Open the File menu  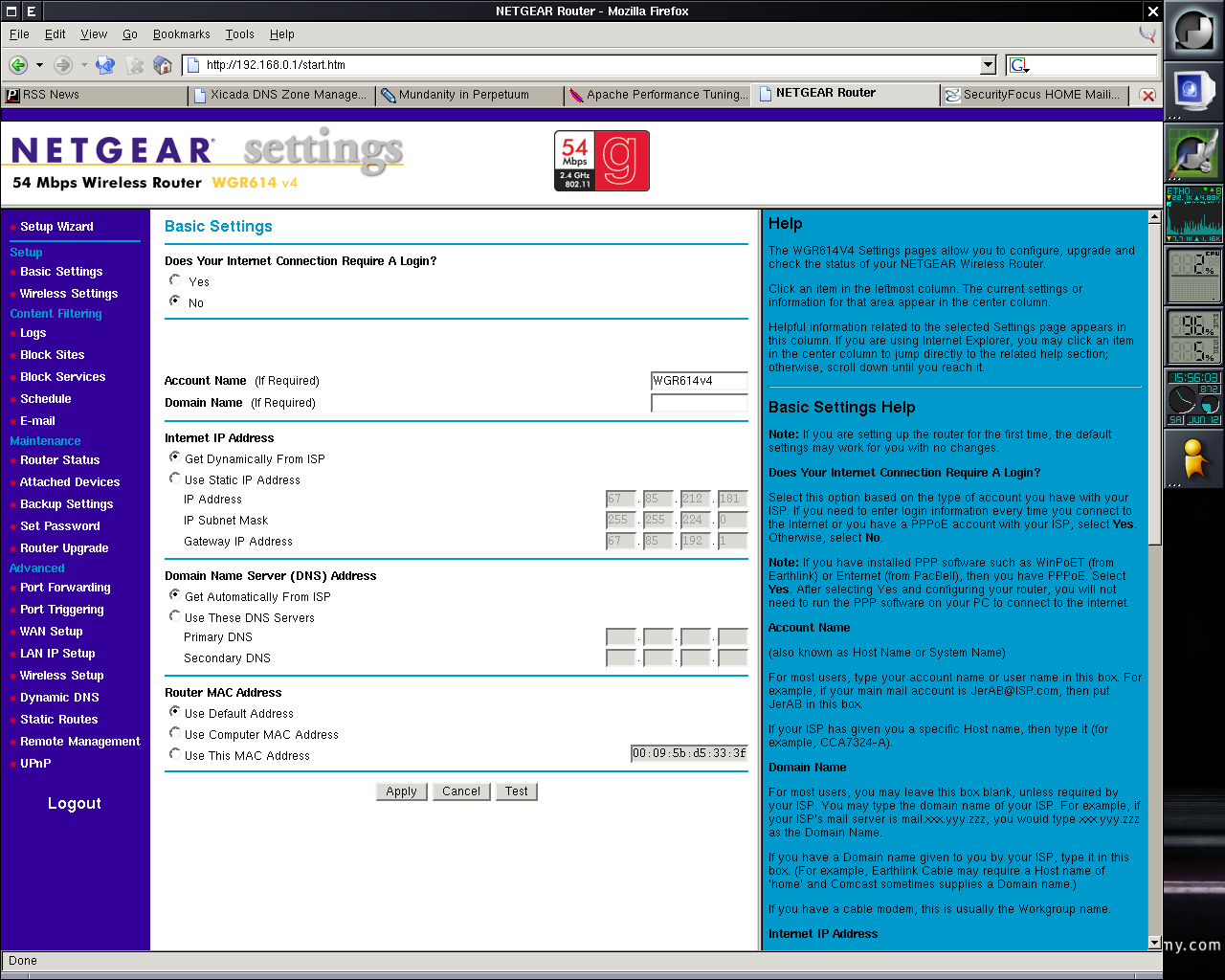19,34
